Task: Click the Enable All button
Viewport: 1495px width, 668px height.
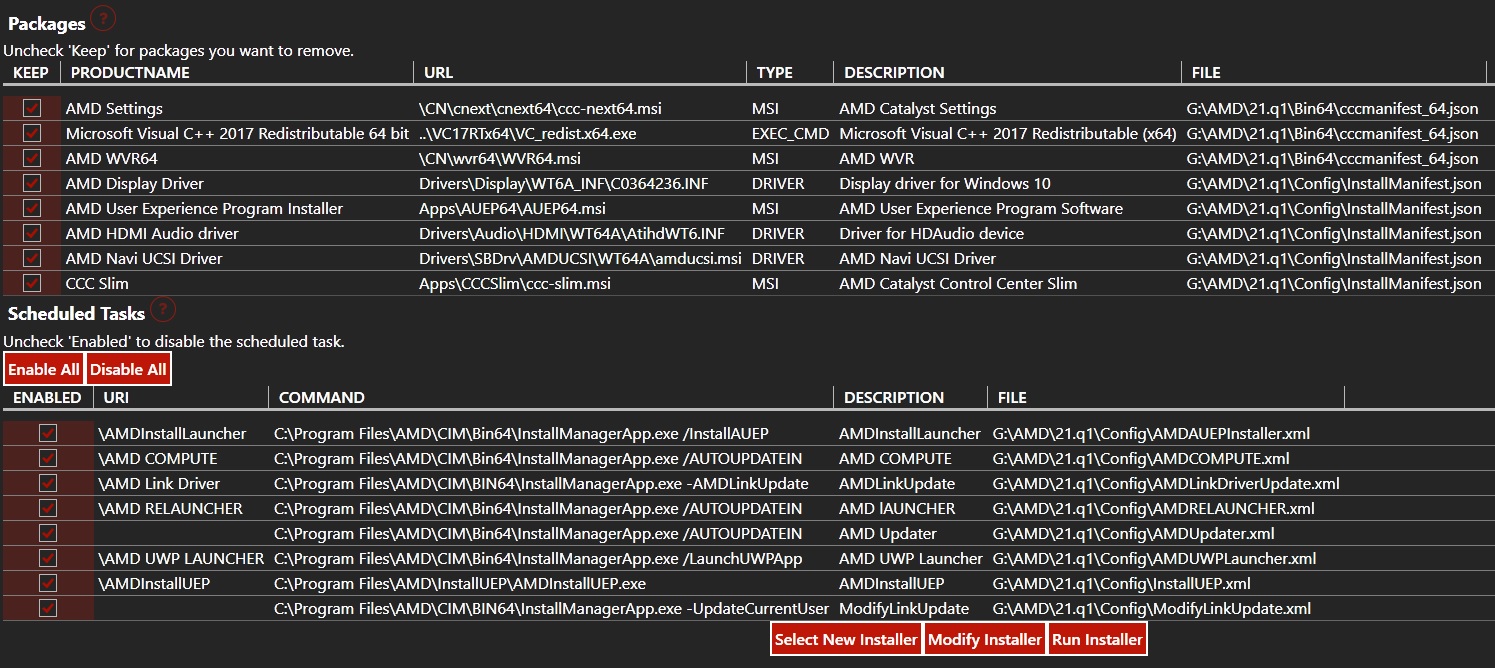Action: pos(44,369)
